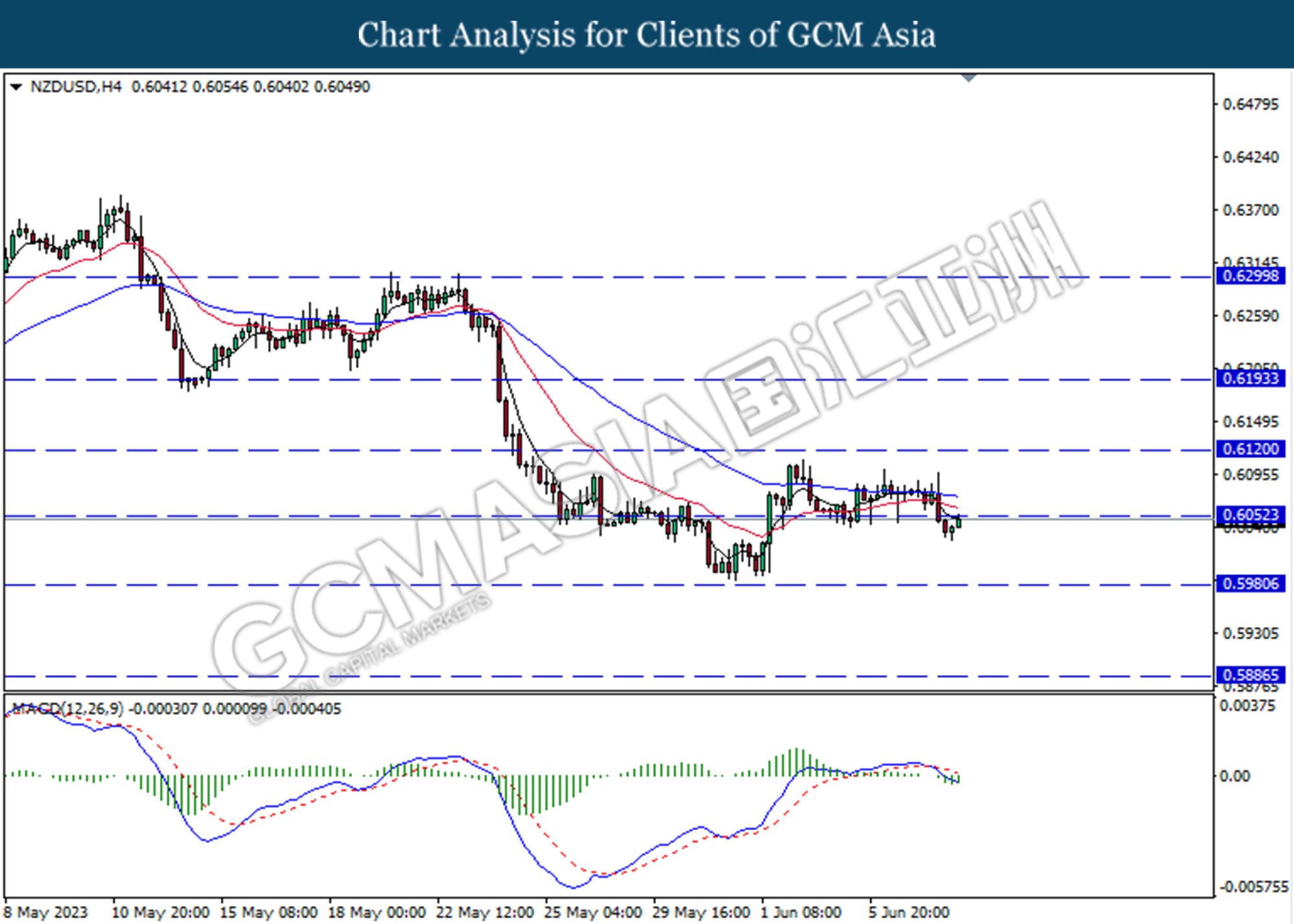This screenshot has height=924, width=1294.
Task: Select the 0.59806 price level label
Action: 1251,584
